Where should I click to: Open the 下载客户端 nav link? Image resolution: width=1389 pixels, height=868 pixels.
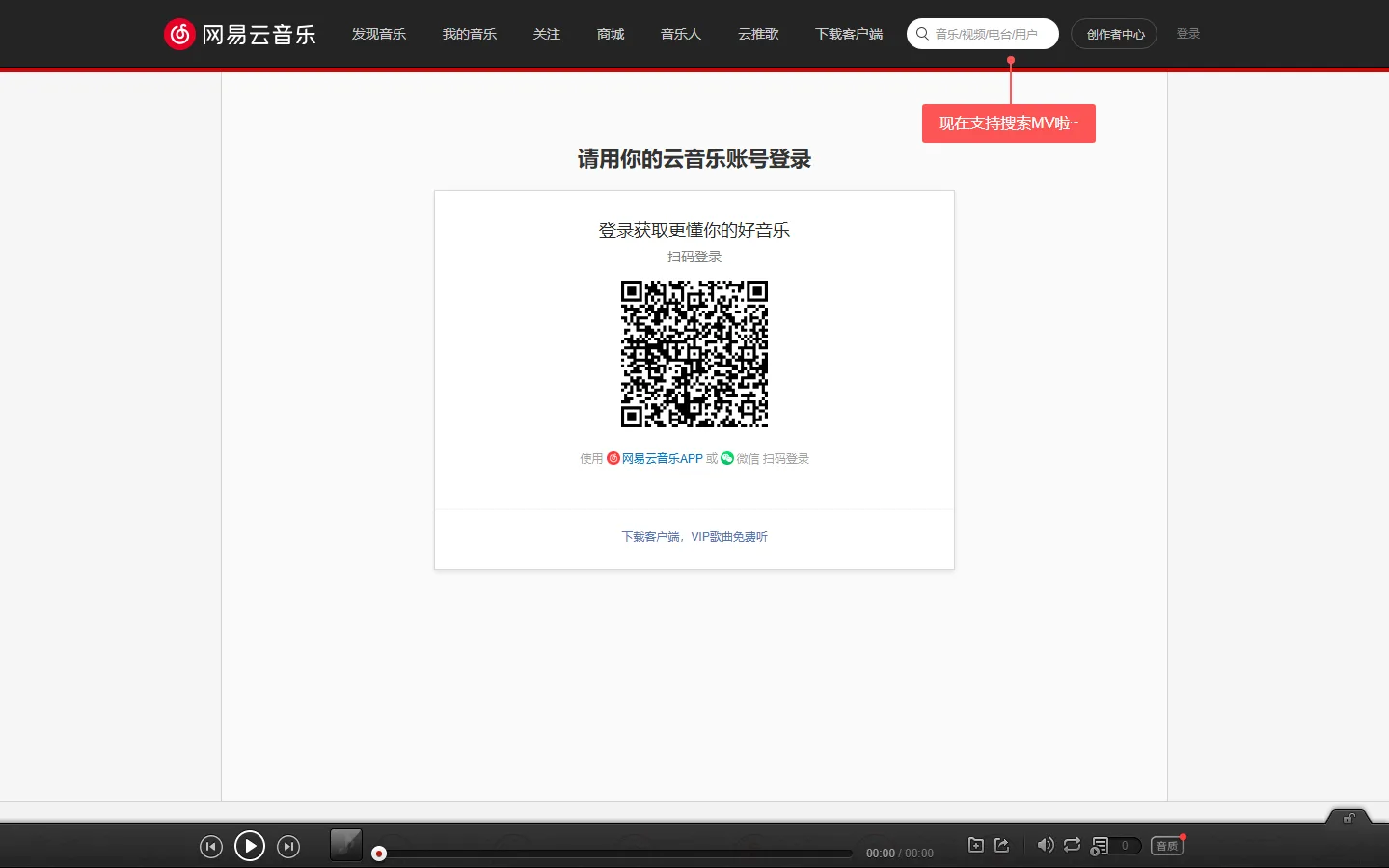tap(849, 34)
